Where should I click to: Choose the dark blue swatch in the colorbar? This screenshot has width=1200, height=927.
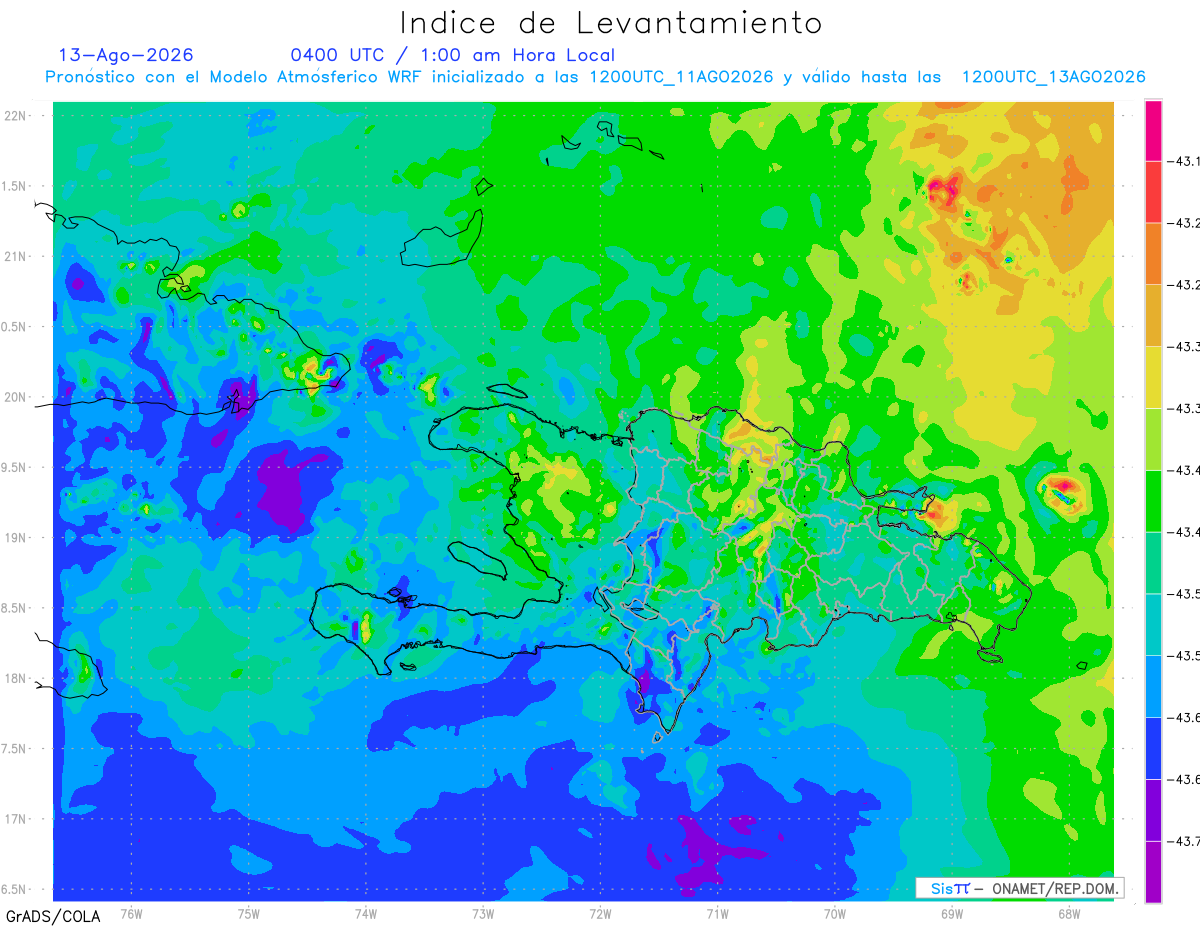tap(1153, 747)
